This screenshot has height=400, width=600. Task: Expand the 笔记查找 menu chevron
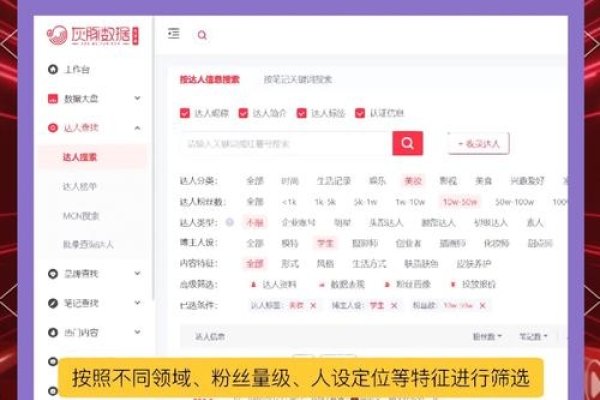point(137,303)
